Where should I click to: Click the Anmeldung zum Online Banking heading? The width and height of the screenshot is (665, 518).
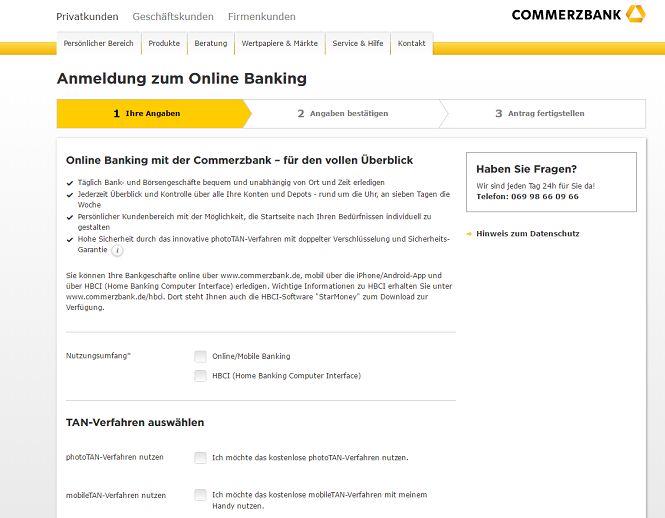(x=182, y=78)
